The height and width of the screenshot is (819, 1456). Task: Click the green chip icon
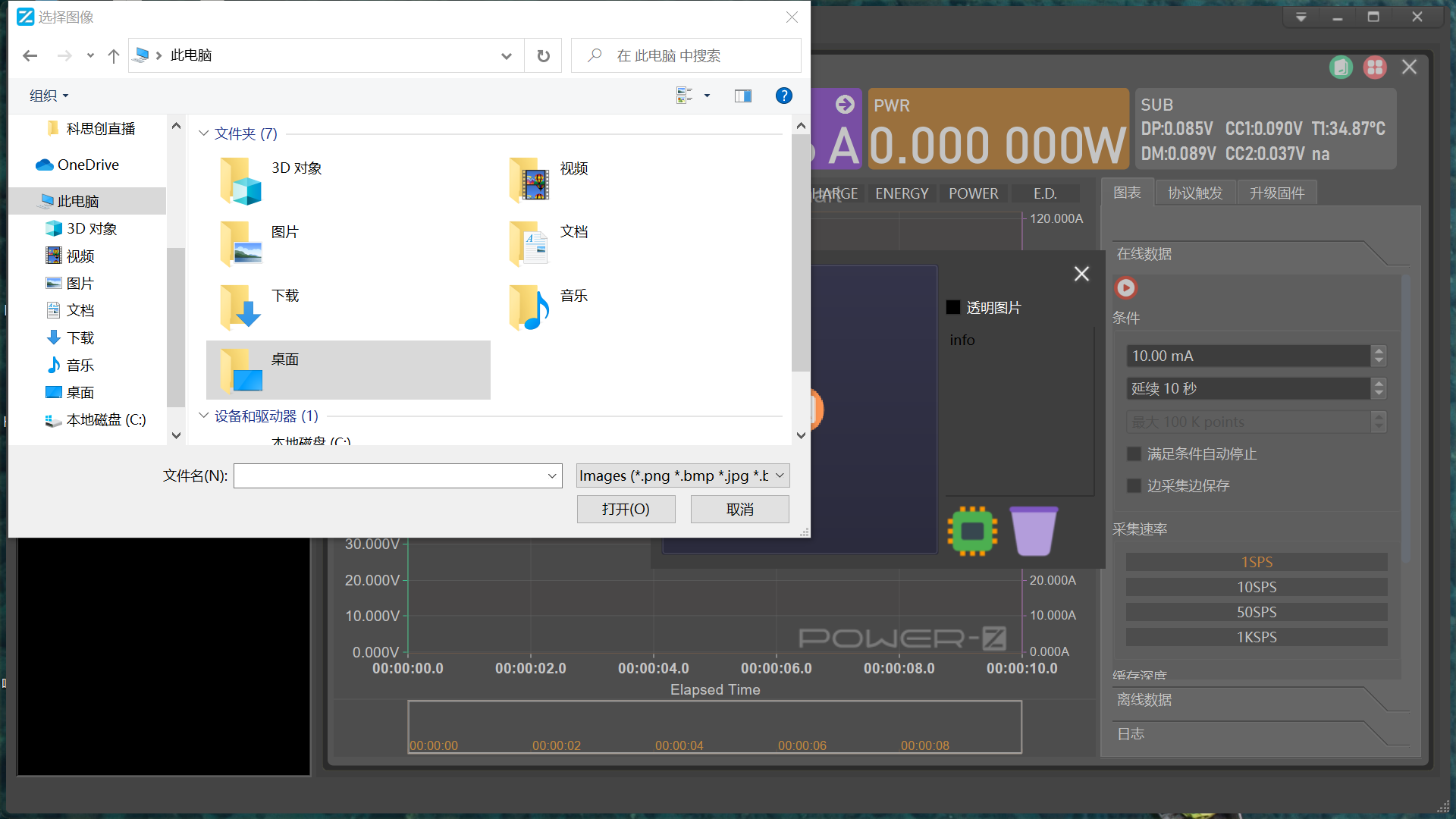972,531
